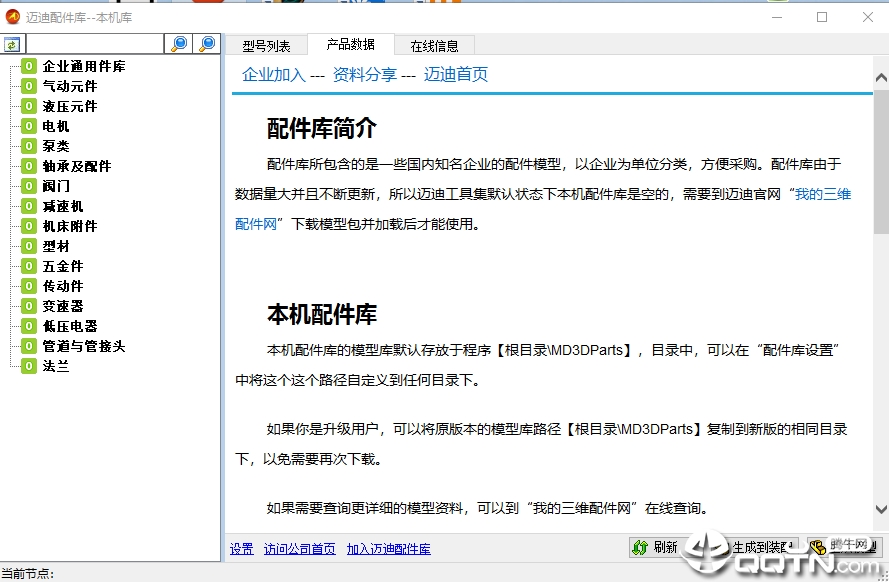889x582 pixels.
Task: Open 设置 link at bottom
Action: 242,549
